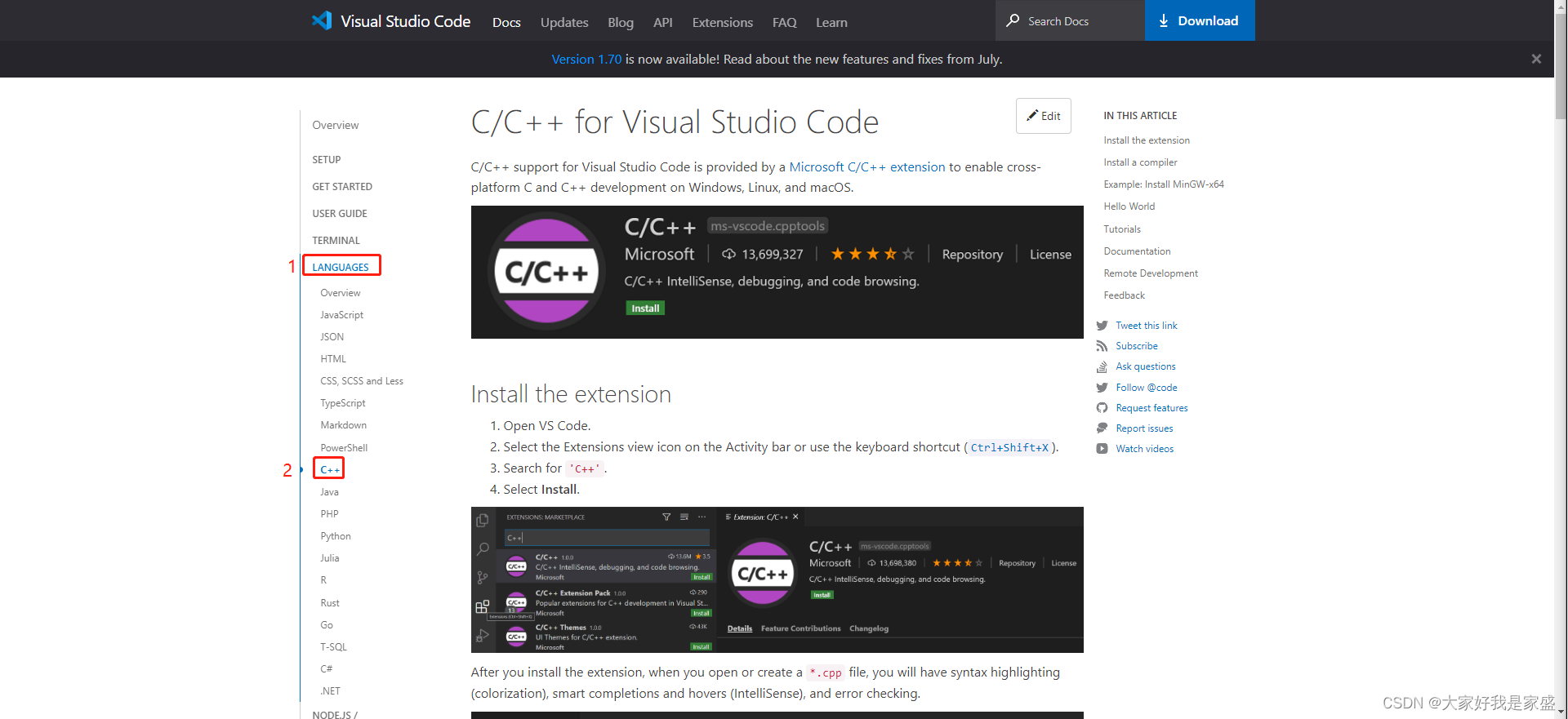Click the green Install button in extension banner
Screen dimensions: 1568x719
[x=645, y=308]
